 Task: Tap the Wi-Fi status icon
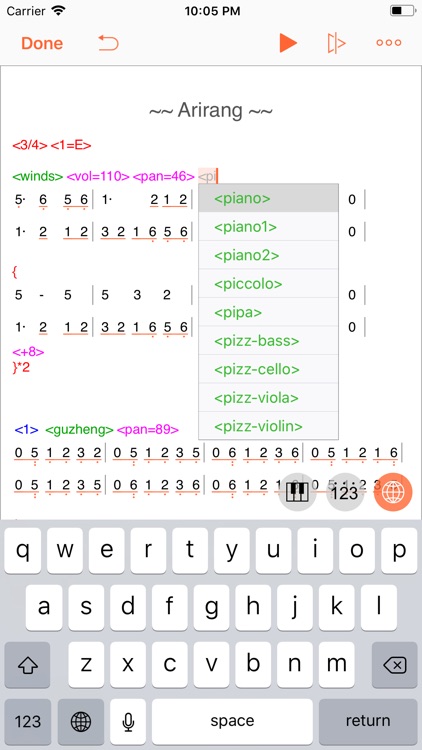click(58, 11)
